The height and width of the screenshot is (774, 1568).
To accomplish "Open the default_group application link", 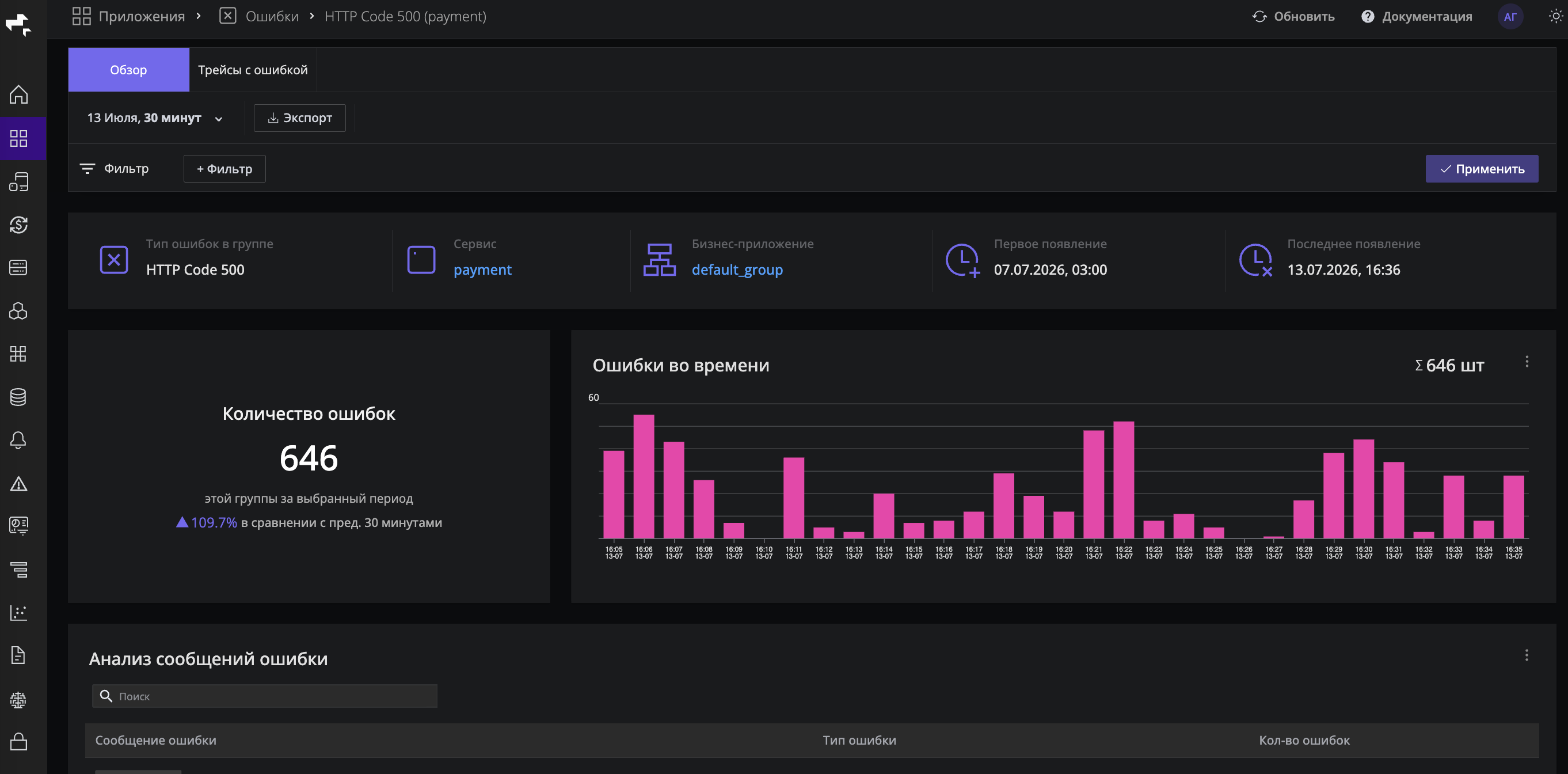I will pos(737,270).
